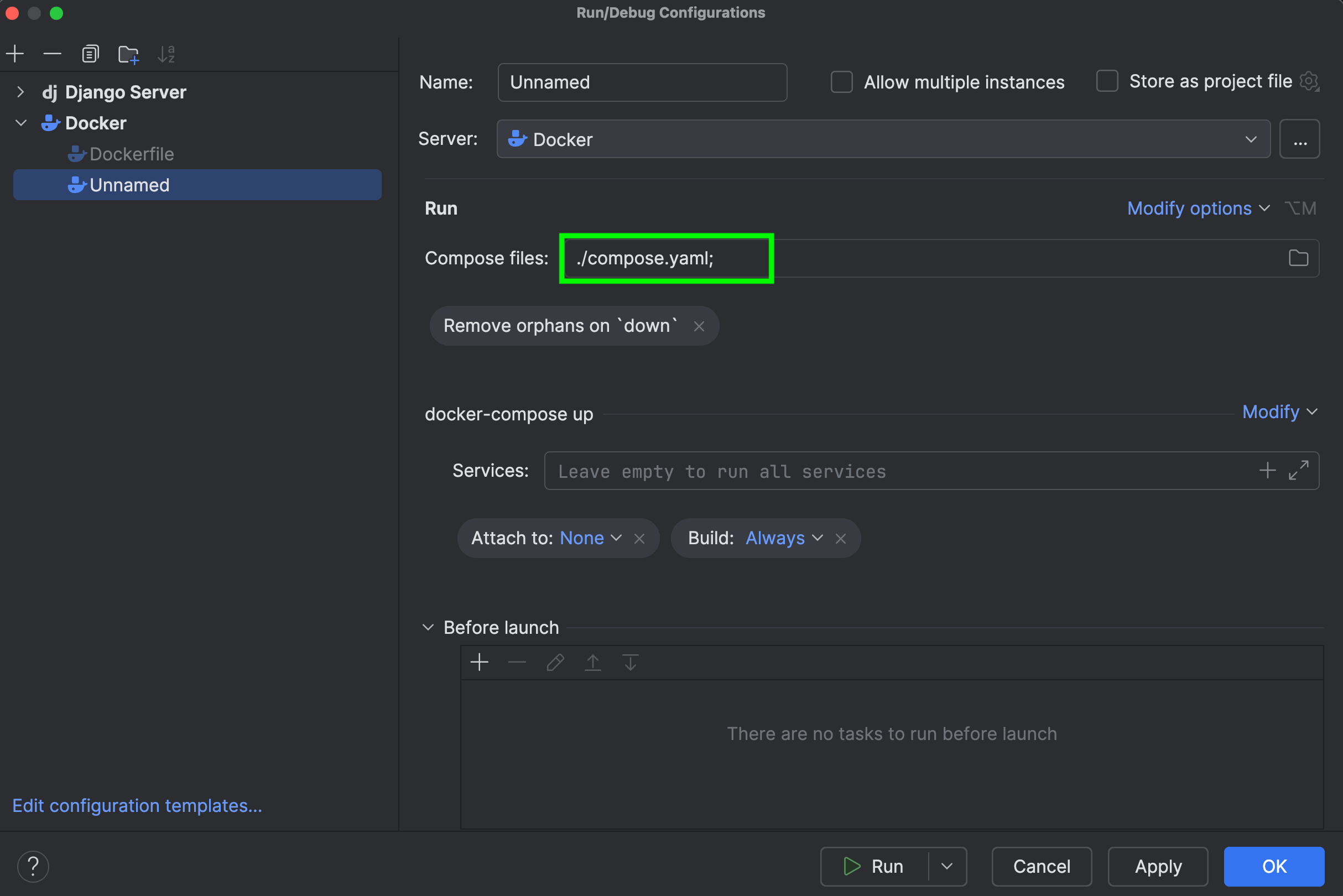Expand Modify options dropdown
The image size is (1343, 896).
(x=1197, y=207)
